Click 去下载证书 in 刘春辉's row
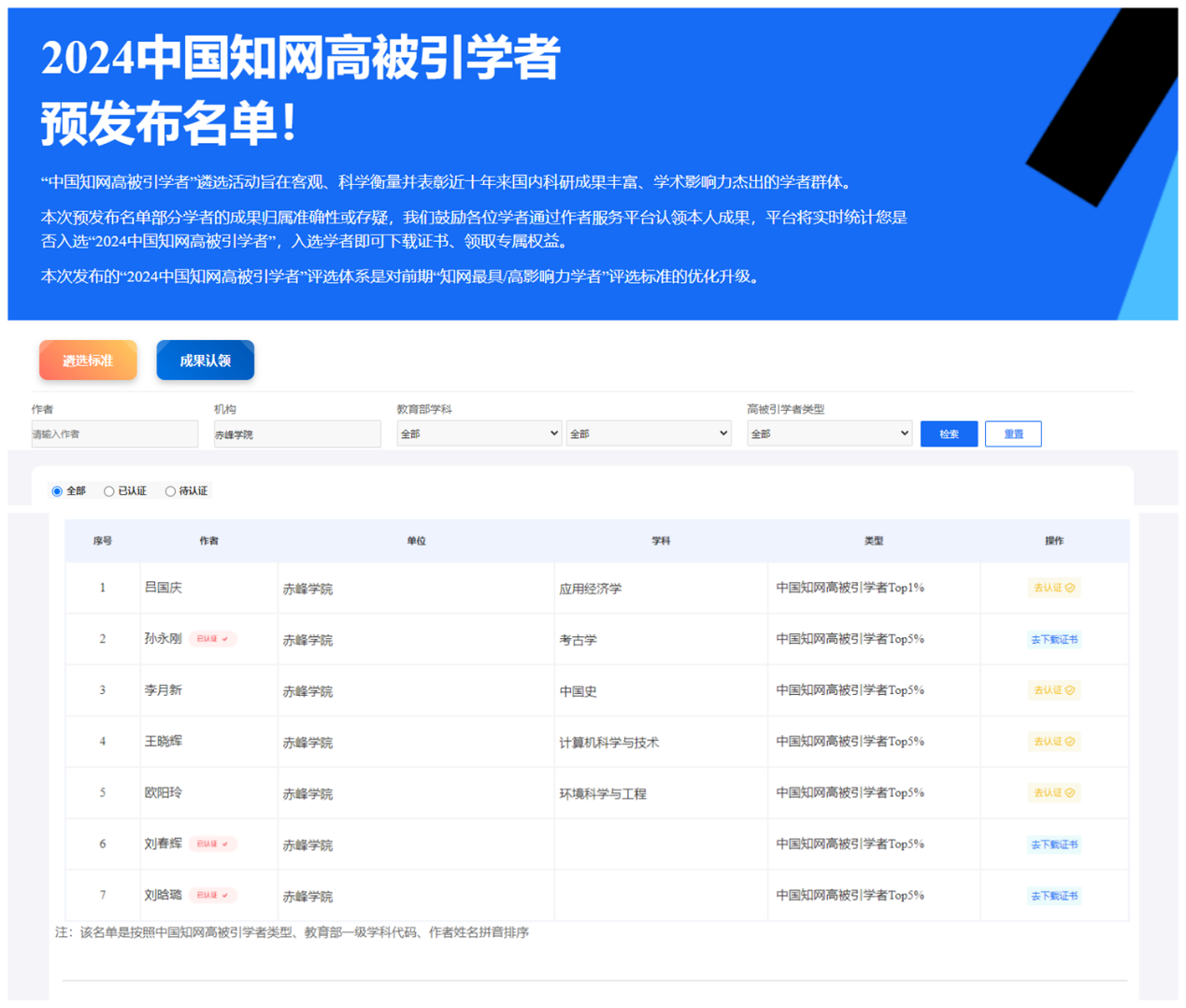 click(x=1054, y=845)
